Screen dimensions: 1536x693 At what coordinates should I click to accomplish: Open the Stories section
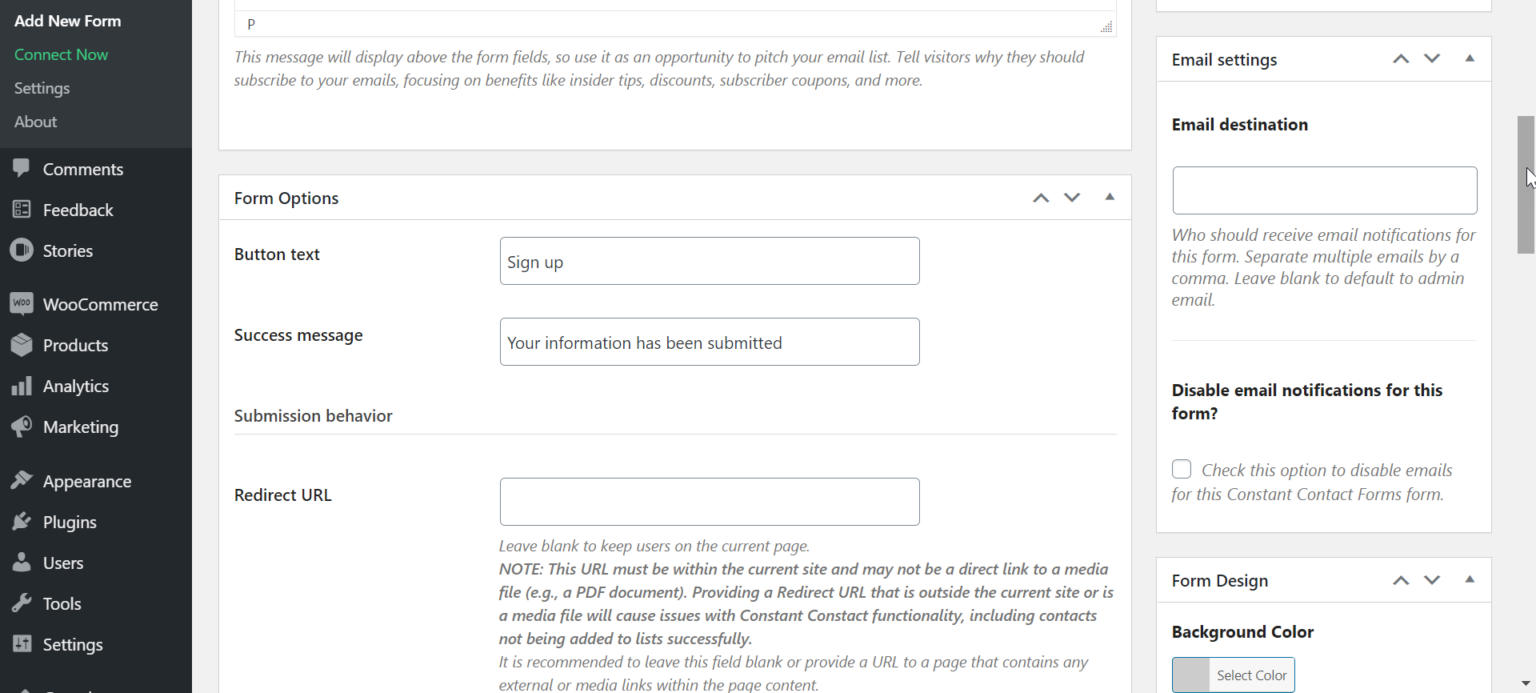pyautogui.click(x=69, y=250)
